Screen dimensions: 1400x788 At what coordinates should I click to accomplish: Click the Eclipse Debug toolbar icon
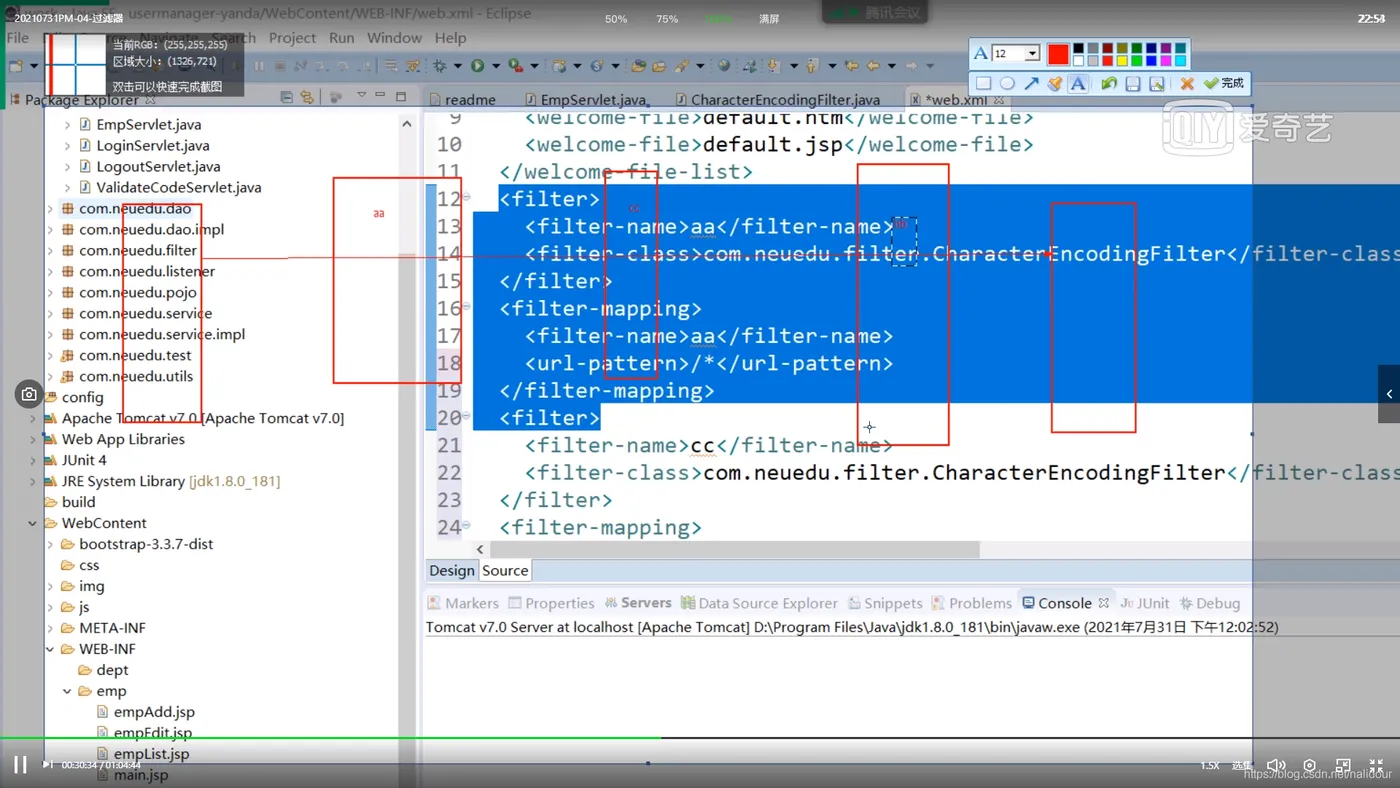(x=440, y=66)
